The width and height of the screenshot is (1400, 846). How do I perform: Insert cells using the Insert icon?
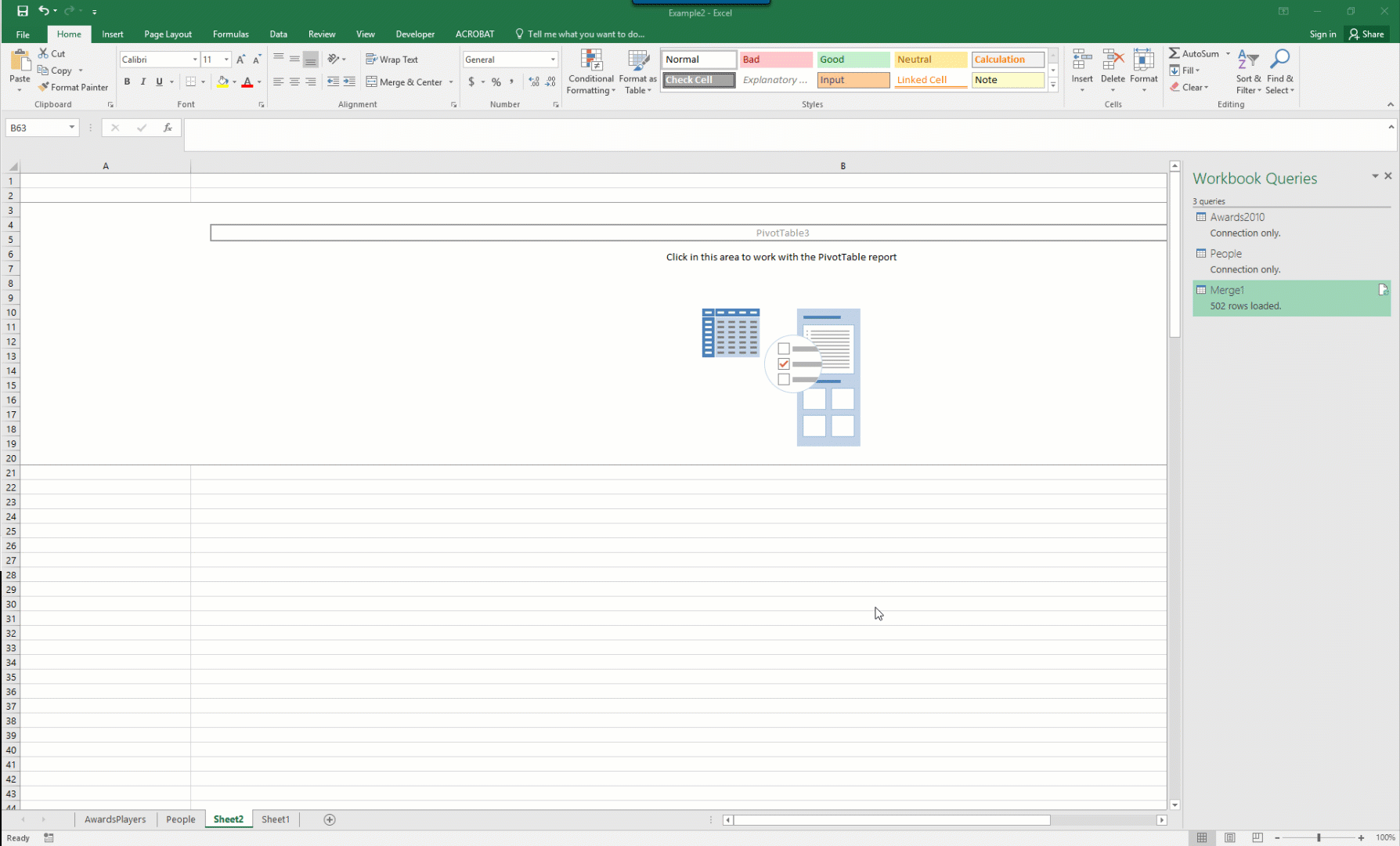[x=1082, y=60]
